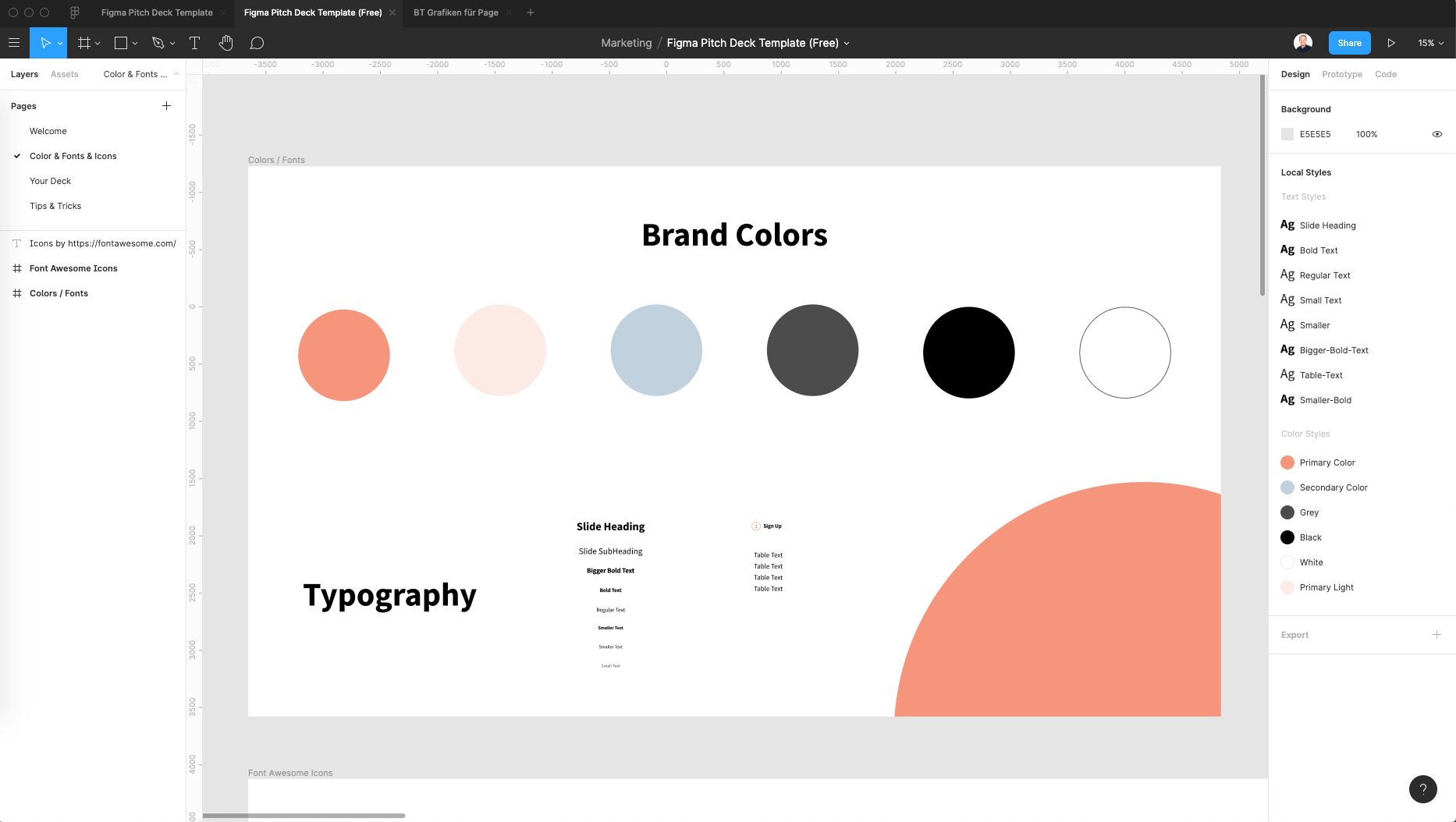Open the zoom level dropdown

(x=1429, y=43)
